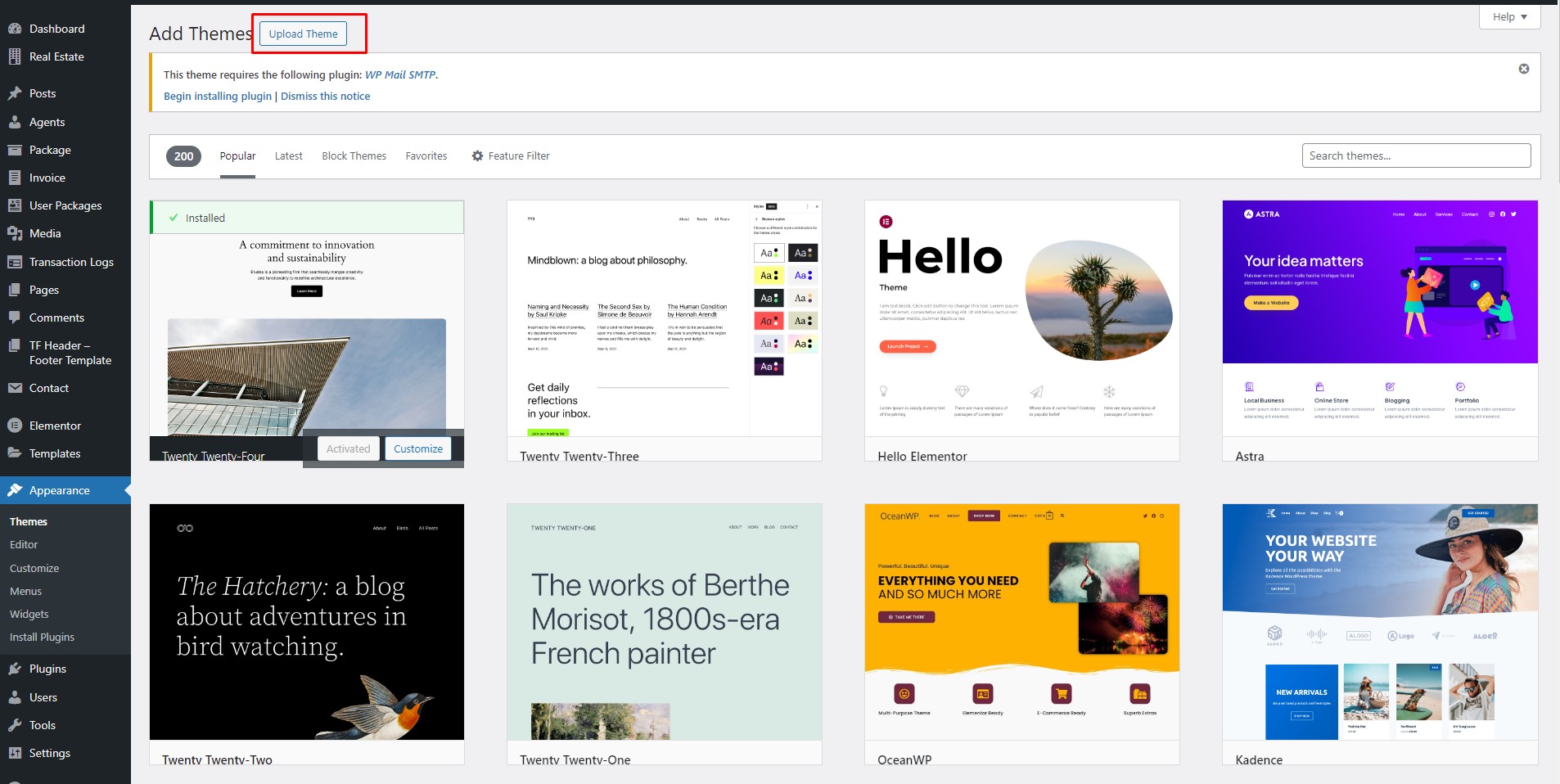Click the Pages icon in sidebar
Viewport: 1560px width, 784px height.
[x=15, y=290]
